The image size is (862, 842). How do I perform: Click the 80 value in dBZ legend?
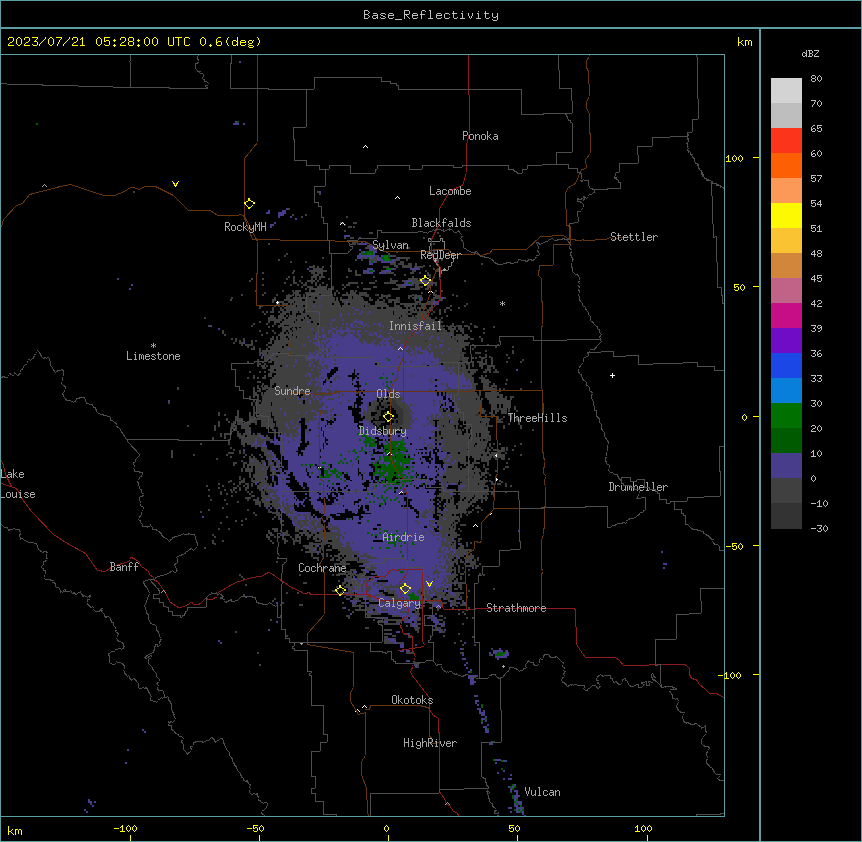point(816,79)
